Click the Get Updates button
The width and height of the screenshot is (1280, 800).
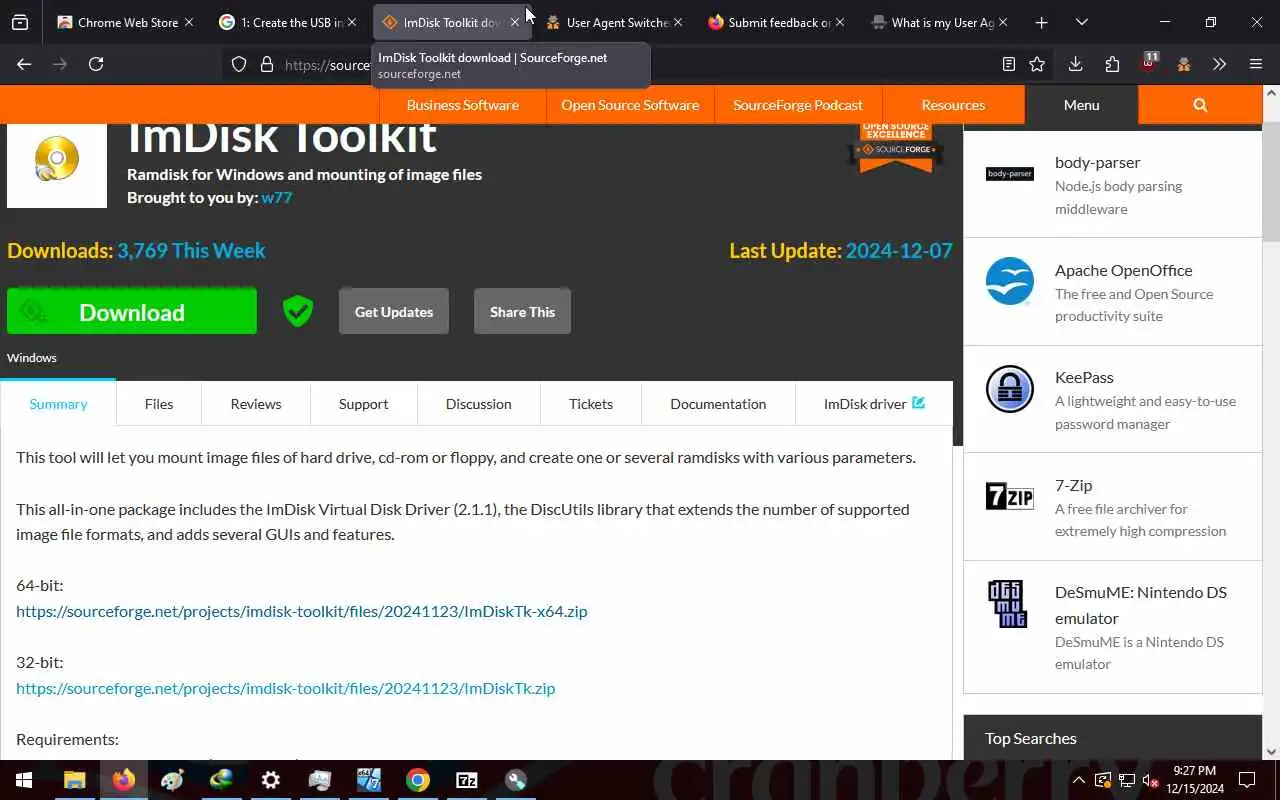click(394, 311)
